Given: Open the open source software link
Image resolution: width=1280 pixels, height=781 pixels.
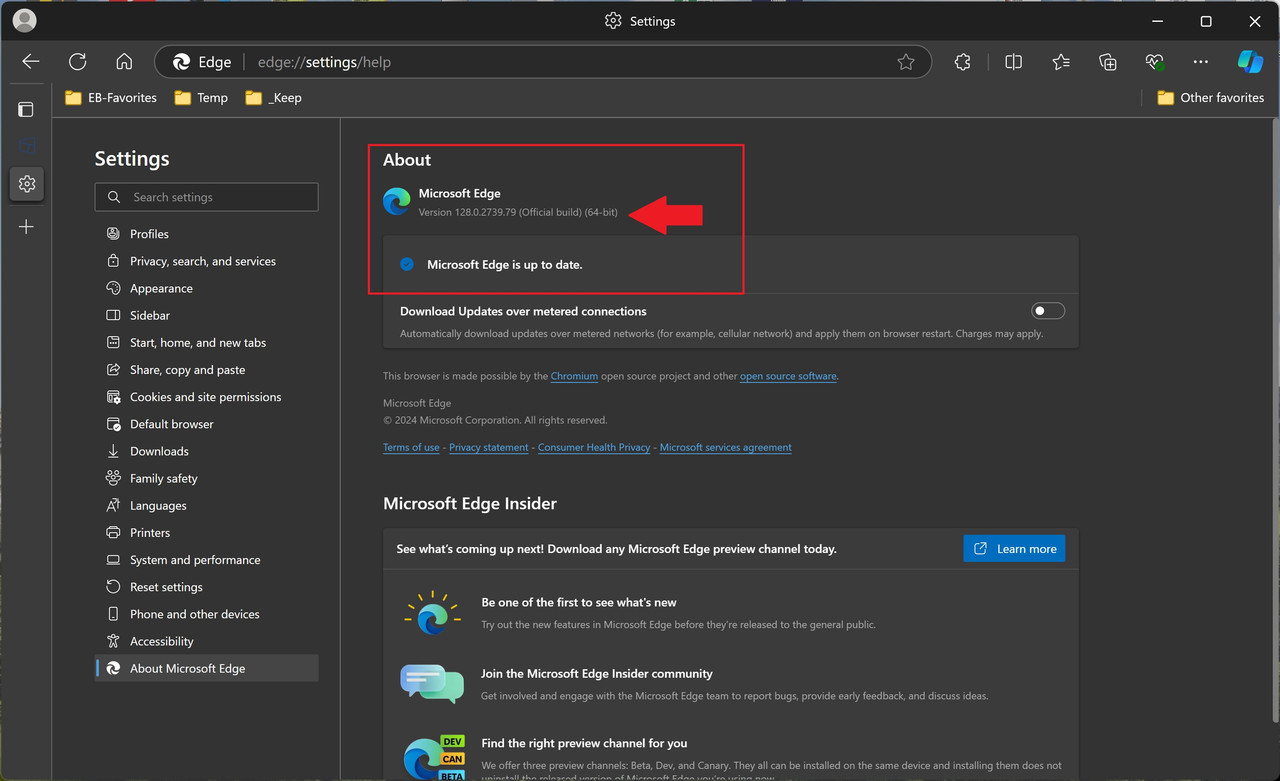Looking at the screenshot, I should [788, 376].
